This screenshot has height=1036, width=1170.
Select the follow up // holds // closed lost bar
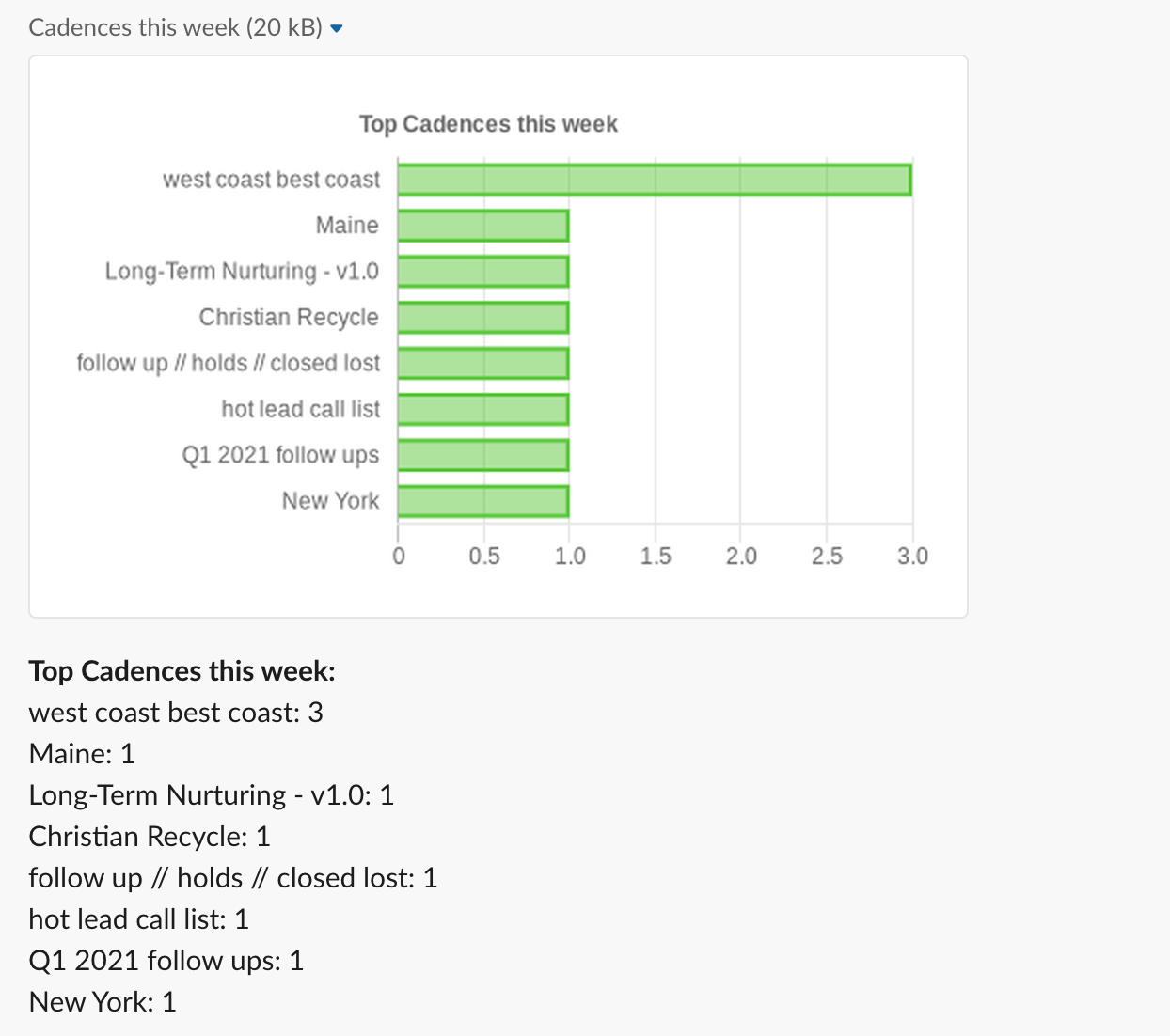click(x=483, y=364)
